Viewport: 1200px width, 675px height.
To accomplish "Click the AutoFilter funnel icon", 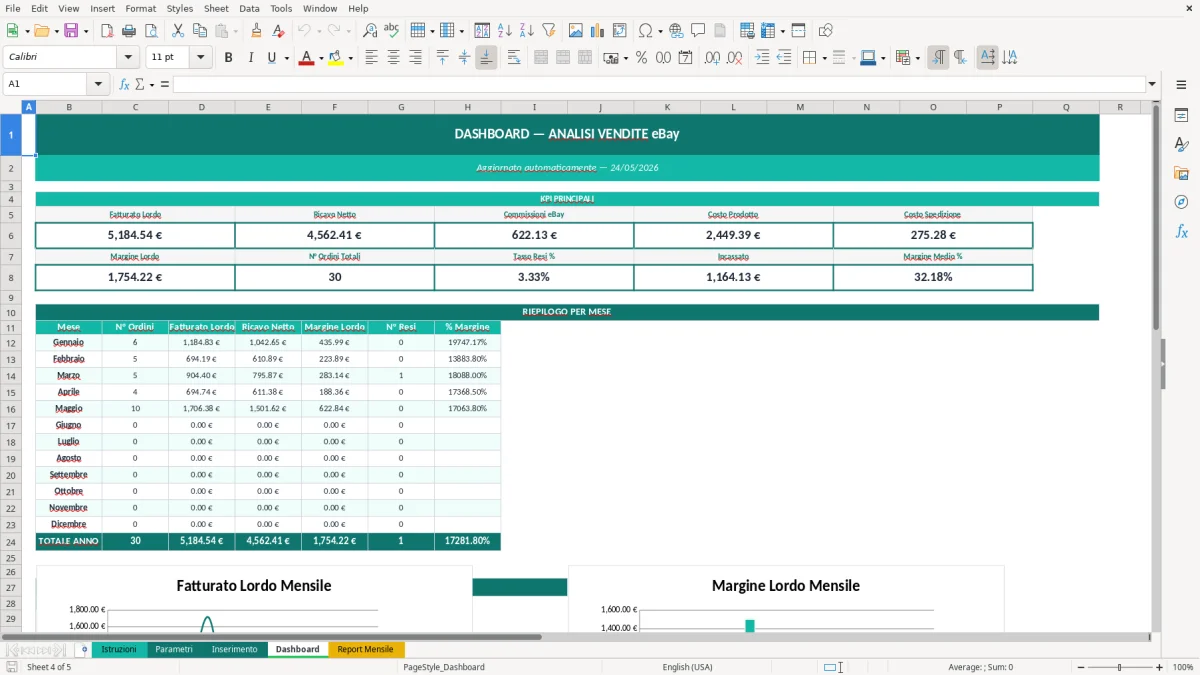I will coord(548,31).
